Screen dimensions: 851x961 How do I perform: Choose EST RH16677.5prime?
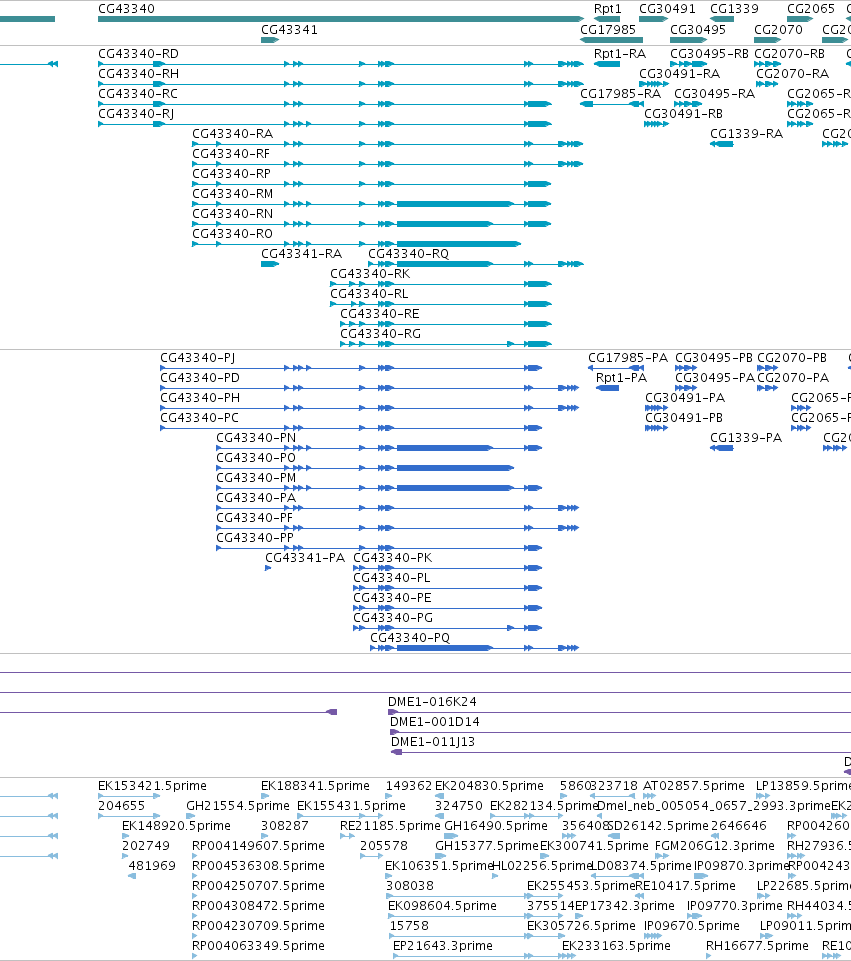(757, 946)
